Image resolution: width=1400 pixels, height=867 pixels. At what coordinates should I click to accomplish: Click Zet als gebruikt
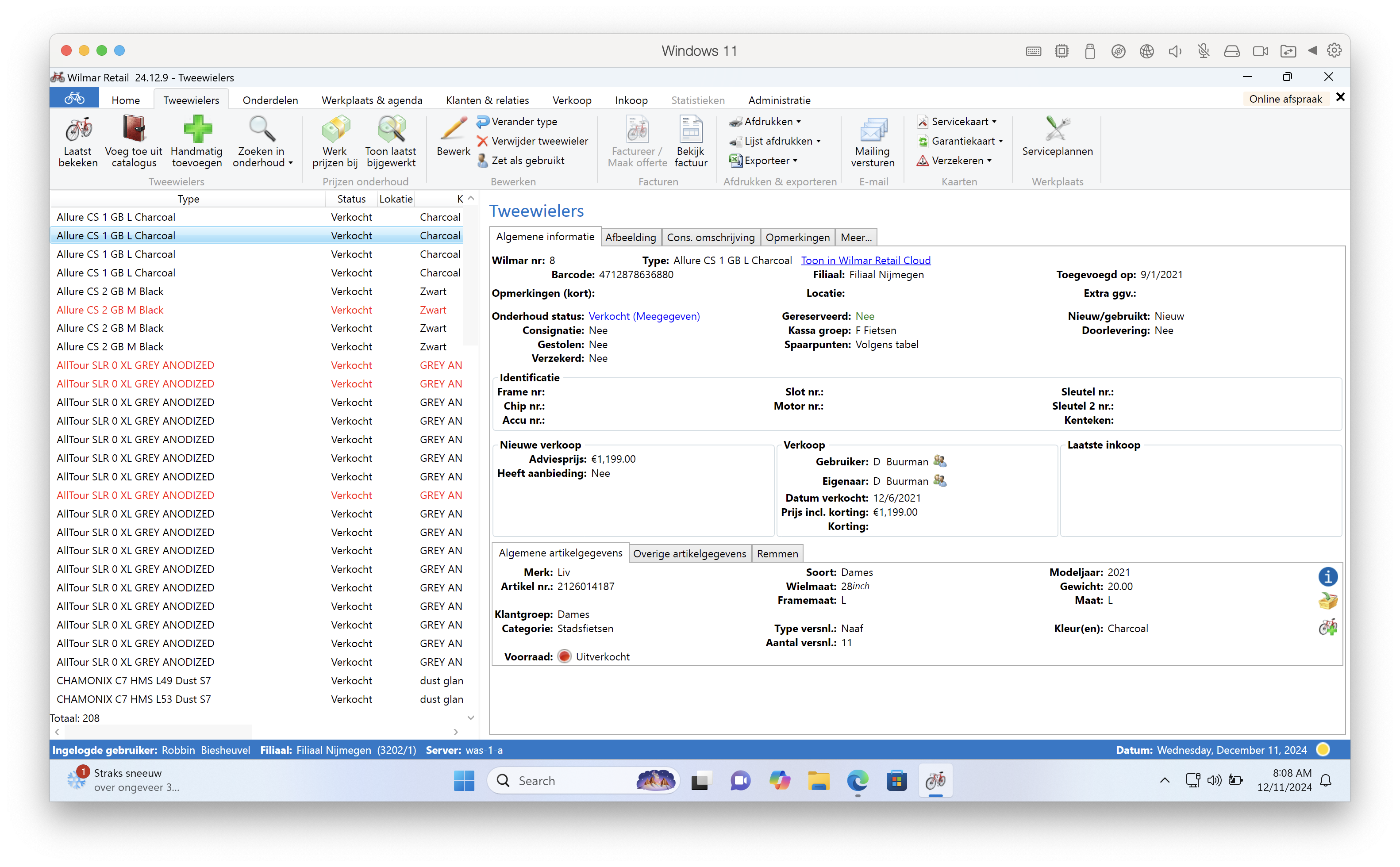pyautogui.click(x=521, y=161)
